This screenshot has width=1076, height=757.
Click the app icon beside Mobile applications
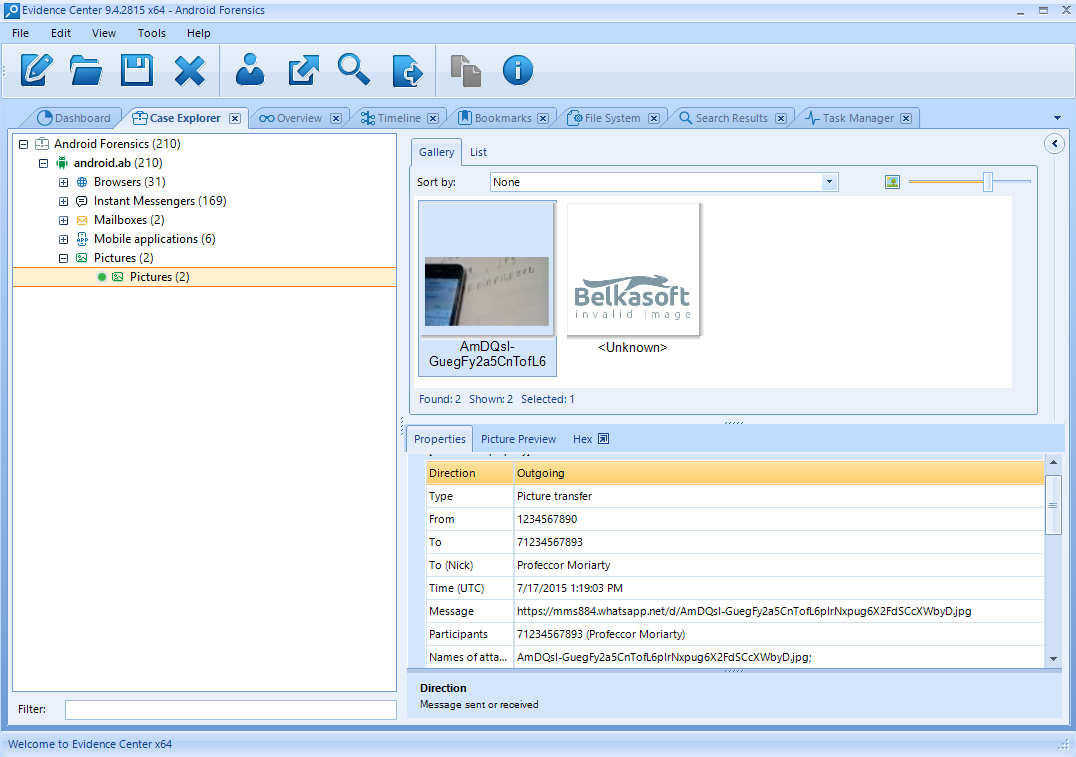(82, 239)
